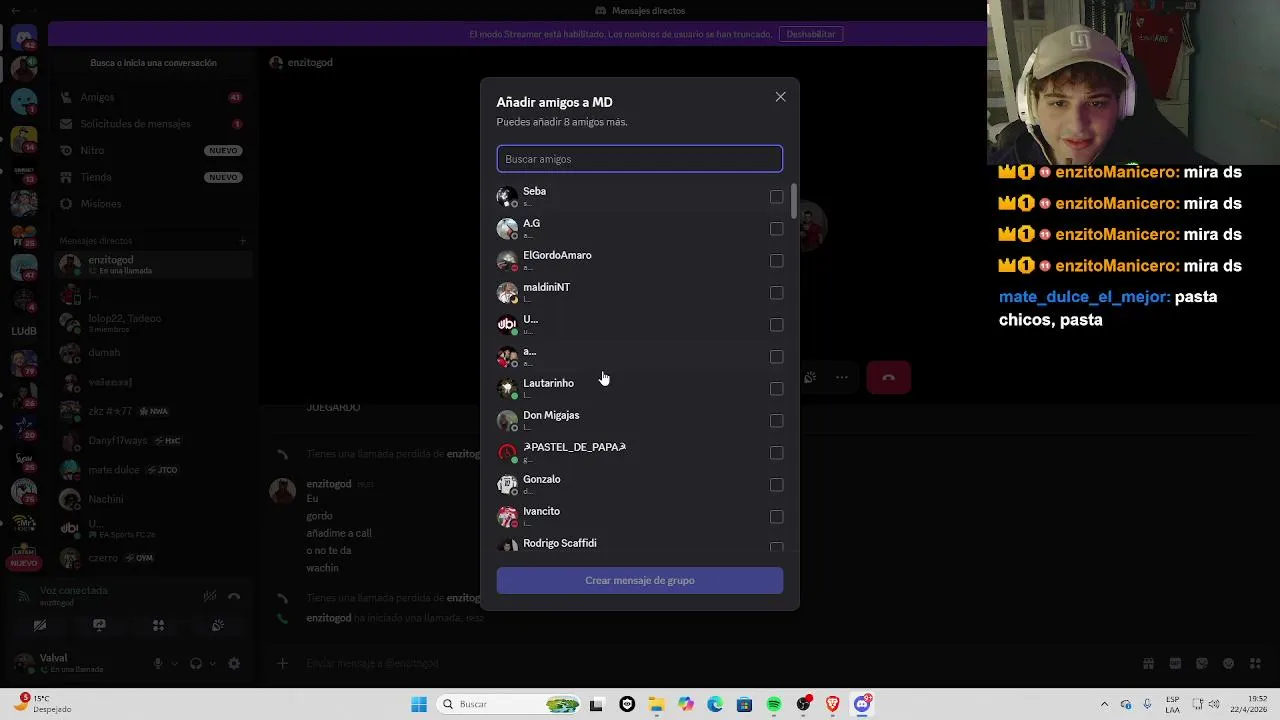Open the LUdB server icon
The height and width of the screenshot is (720, 1280).
coord(24,331)
